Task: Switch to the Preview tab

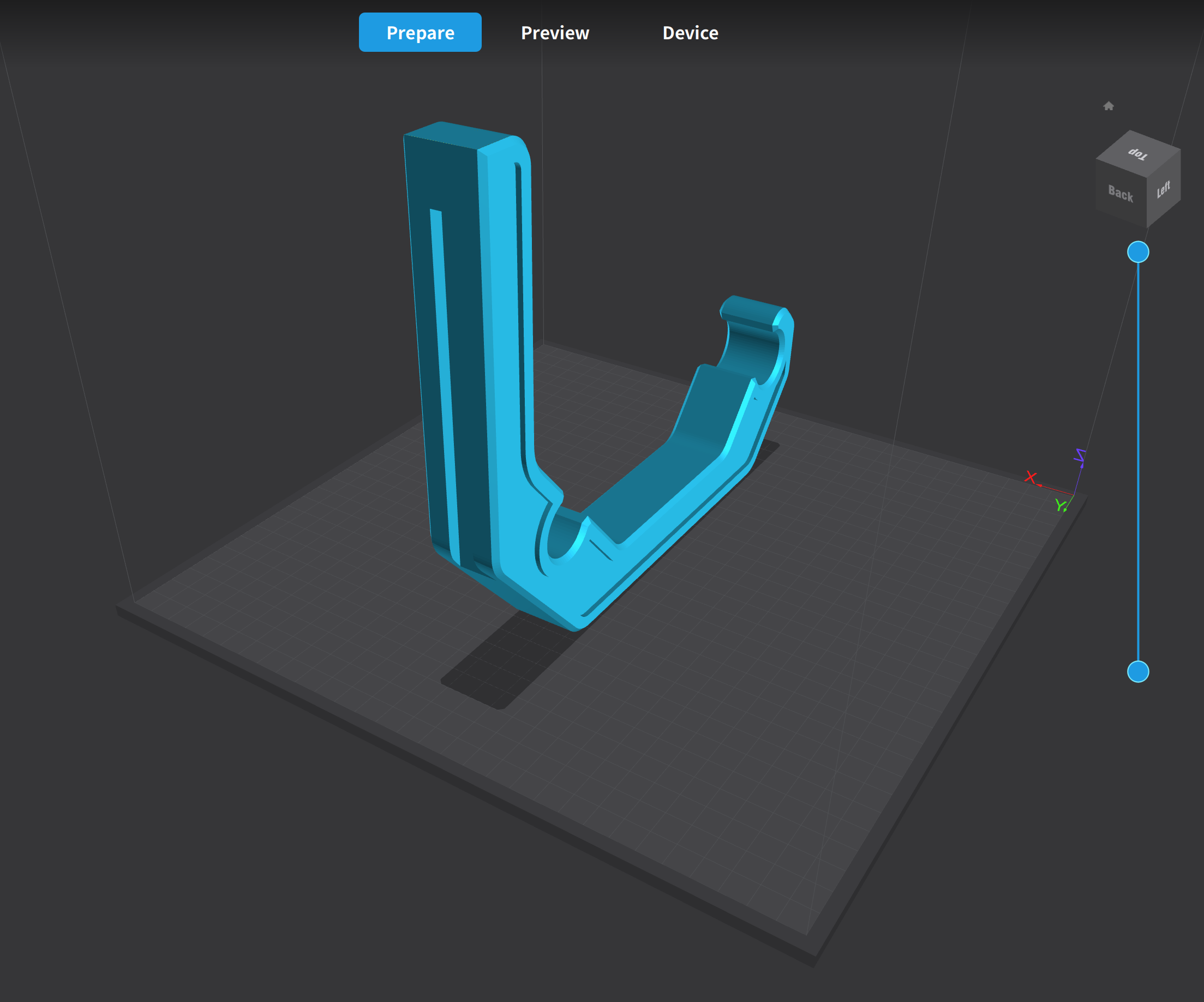Action: point(554,33)
